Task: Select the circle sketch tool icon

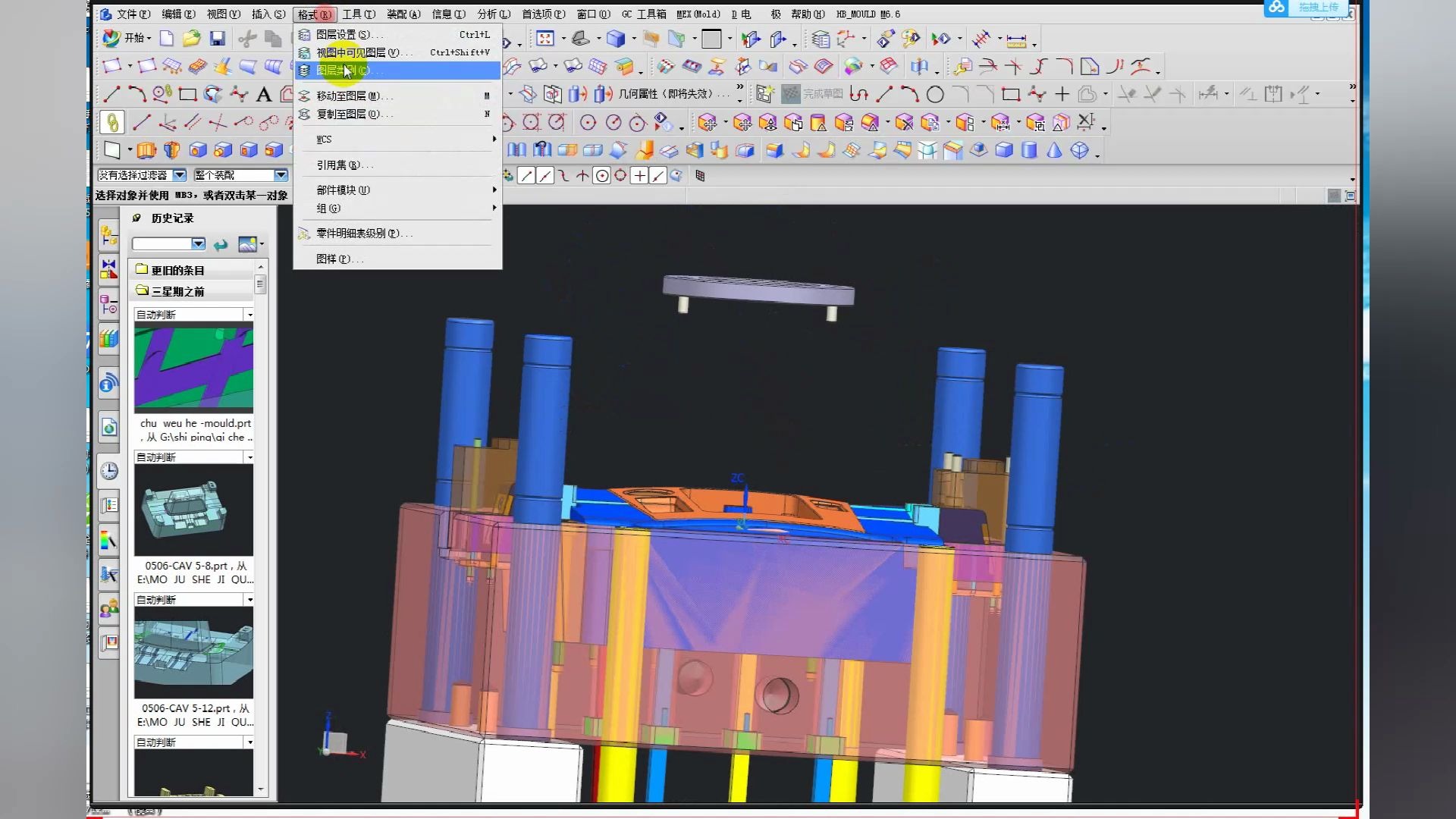Action: (935, 95)
